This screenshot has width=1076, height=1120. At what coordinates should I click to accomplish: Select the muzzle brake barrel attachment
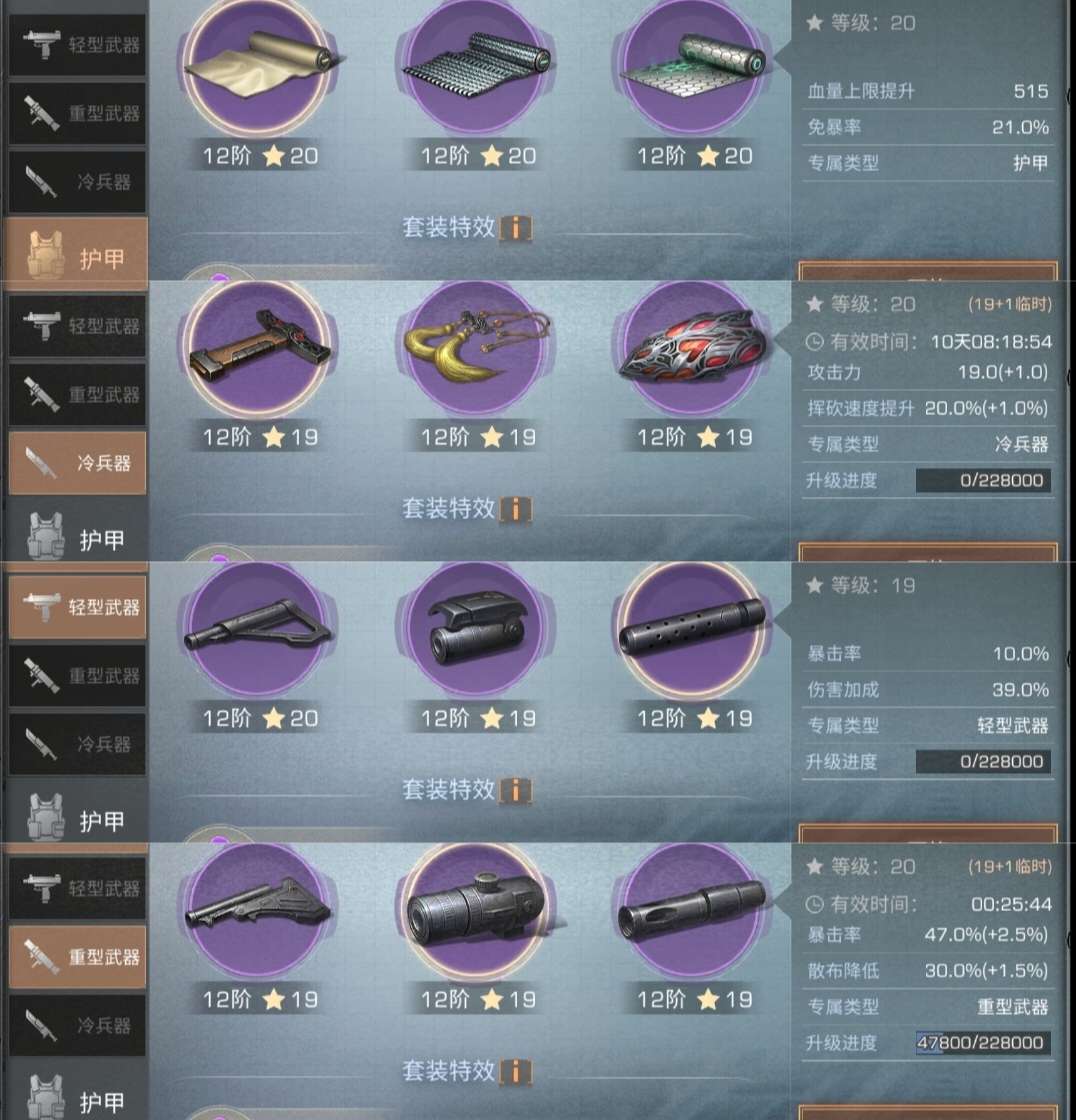(693, 911)
